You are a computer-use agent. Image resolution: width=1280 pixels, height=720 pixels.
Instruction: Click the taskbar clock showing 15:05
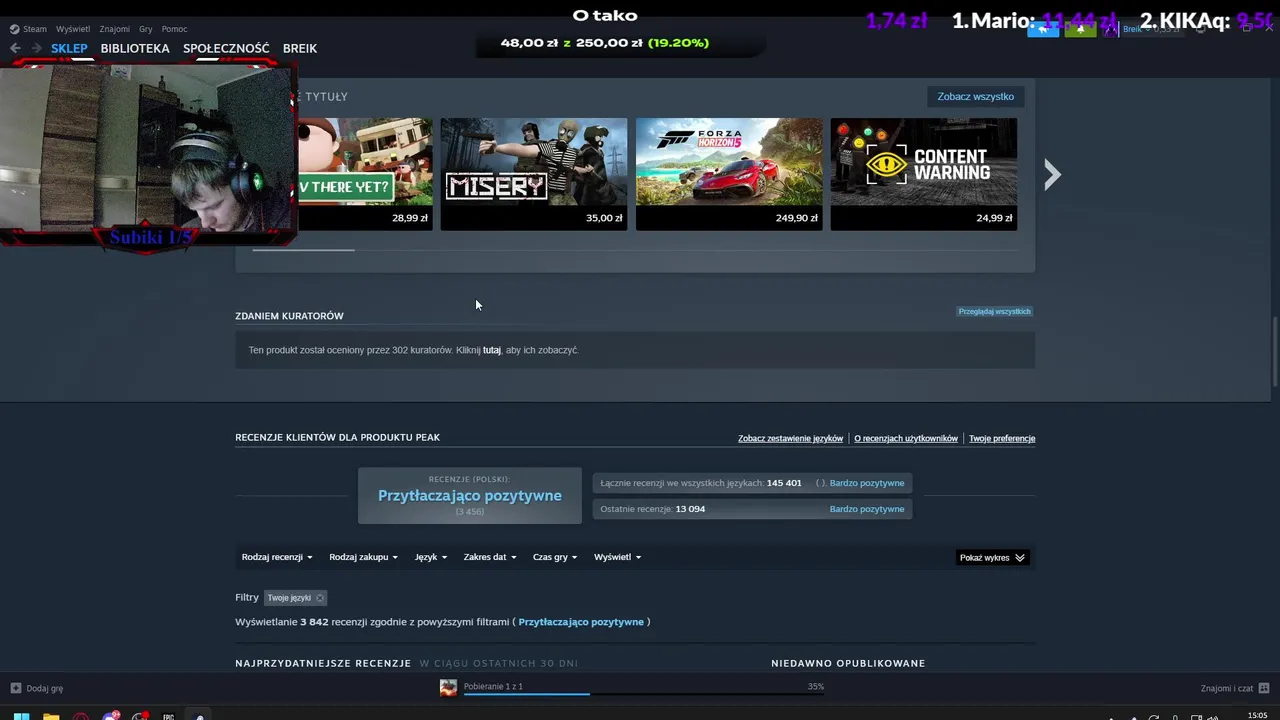[x=1258, y=715]
